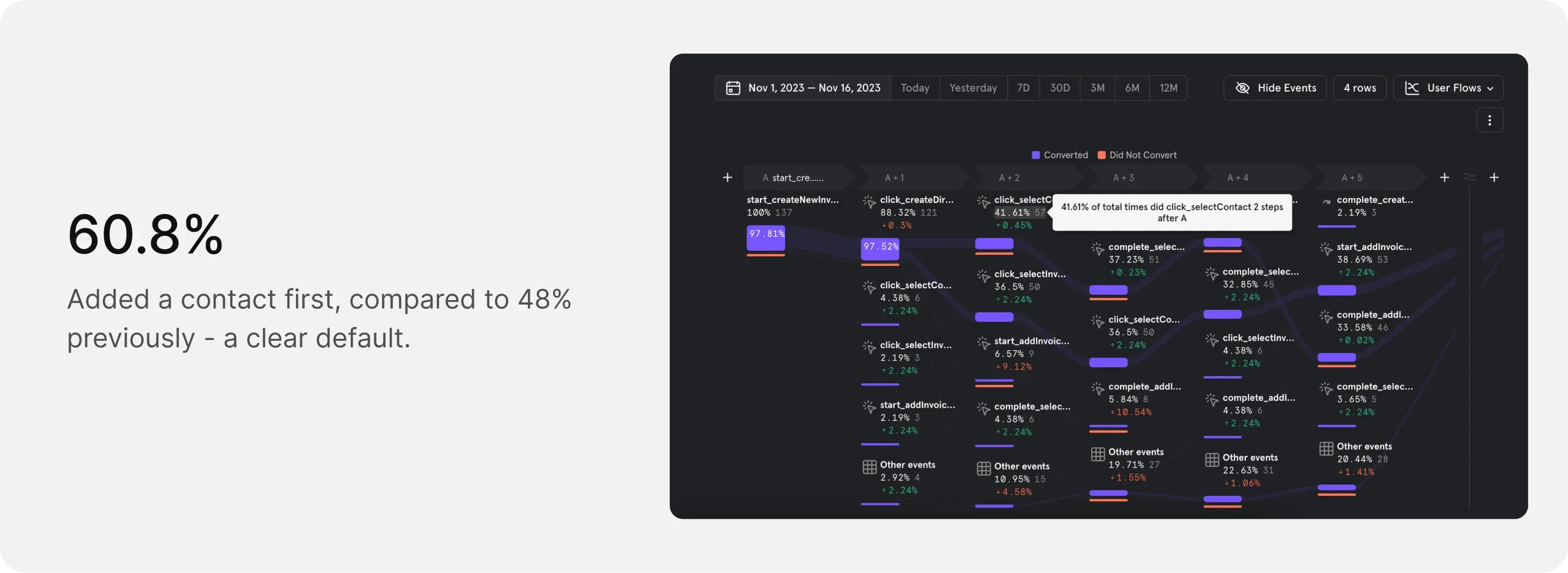The width and height of the screenshot is (1568, 573).
Task: Open the 4 rows selector
Action: [1360, 88]
